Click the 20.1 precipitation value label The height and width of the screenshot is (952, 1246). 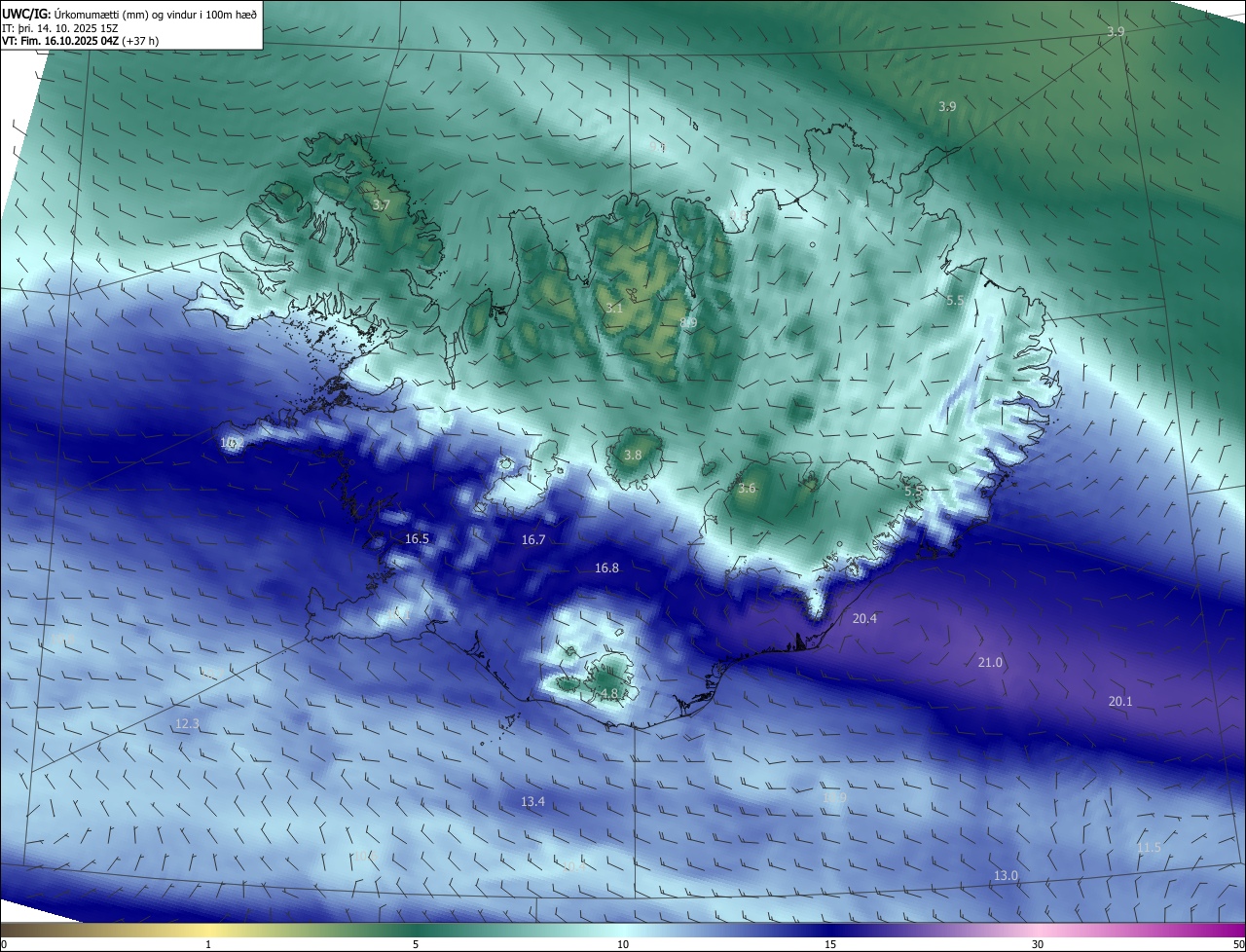1120,701
